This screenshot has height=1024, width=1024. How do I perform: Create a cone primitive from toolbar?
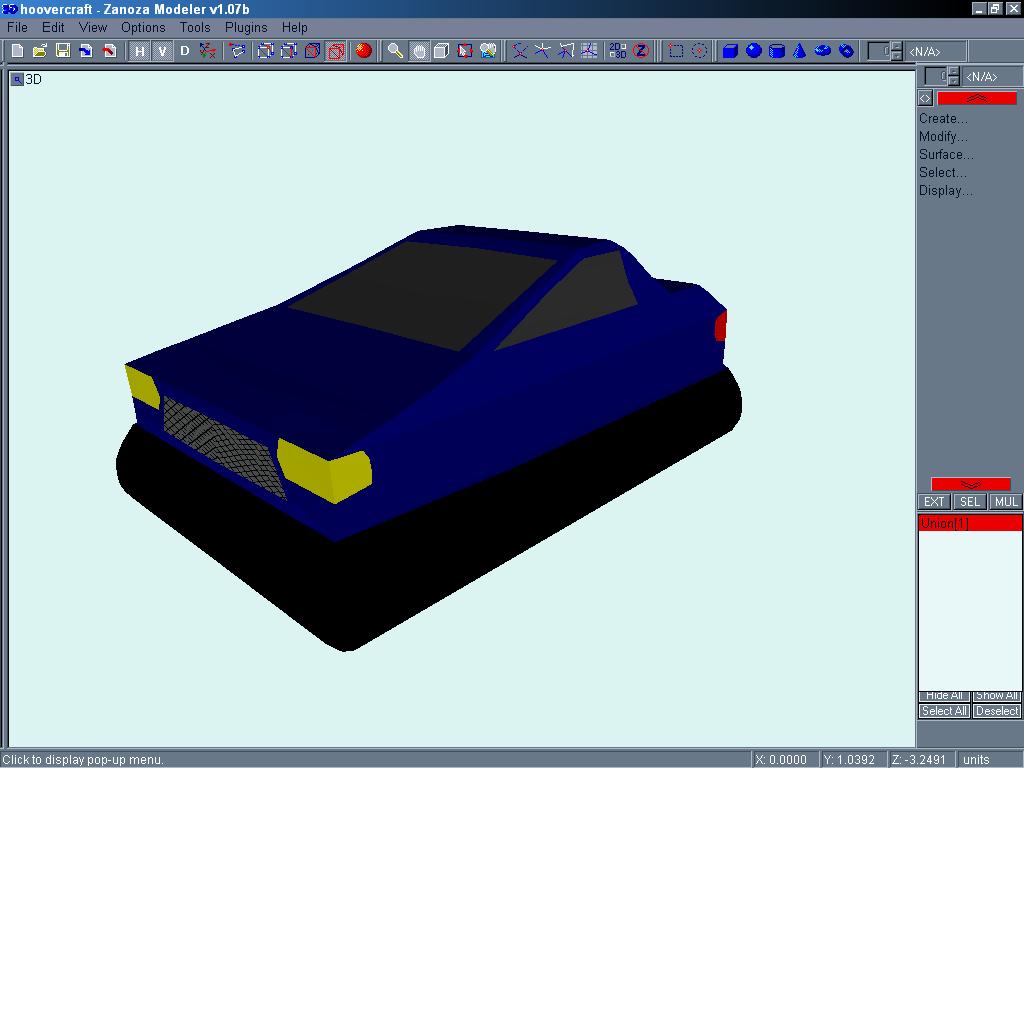click(x=800, y=51)
